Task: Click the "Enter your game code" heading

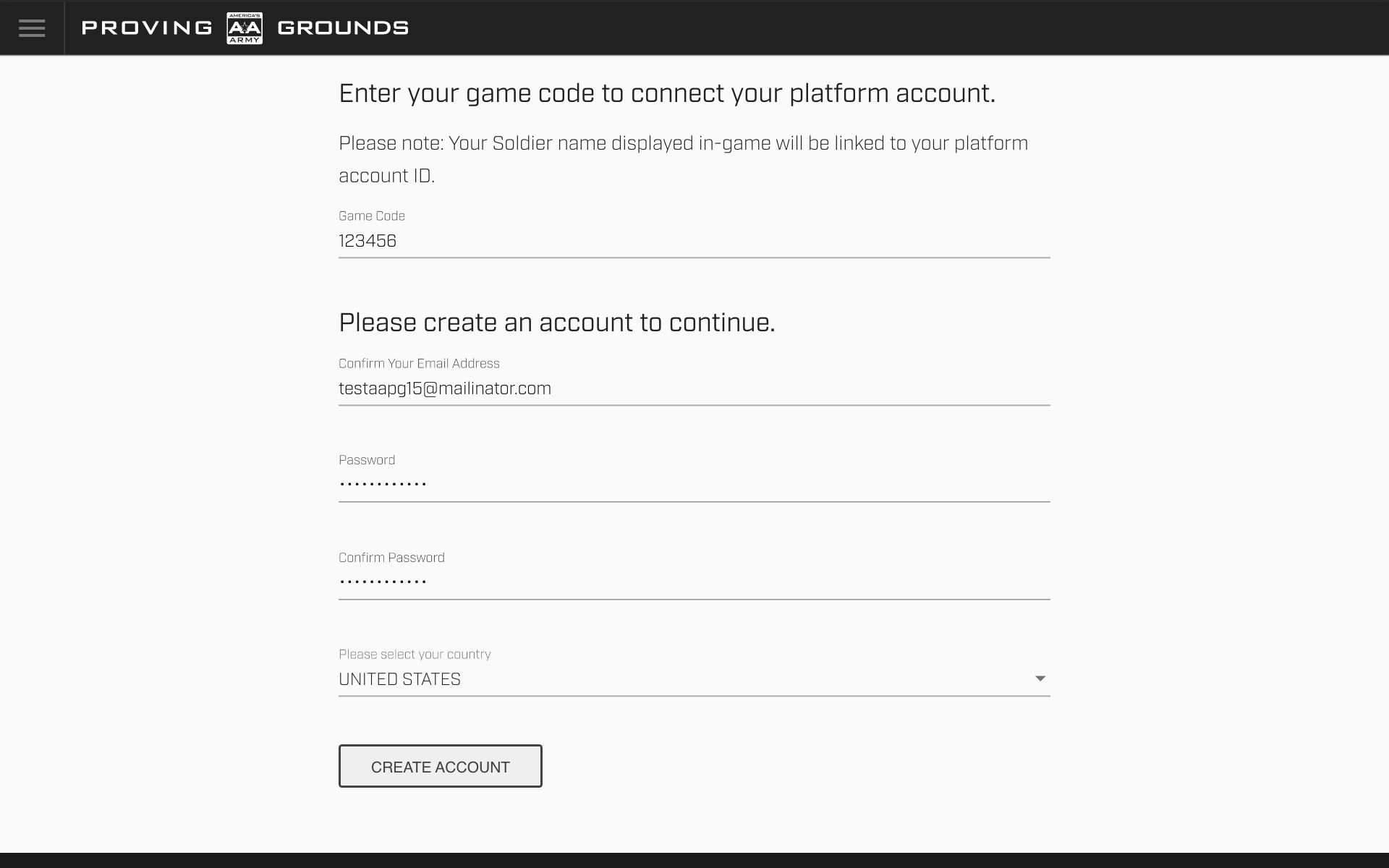Action: pyautogui.click(x=666, y=93)
